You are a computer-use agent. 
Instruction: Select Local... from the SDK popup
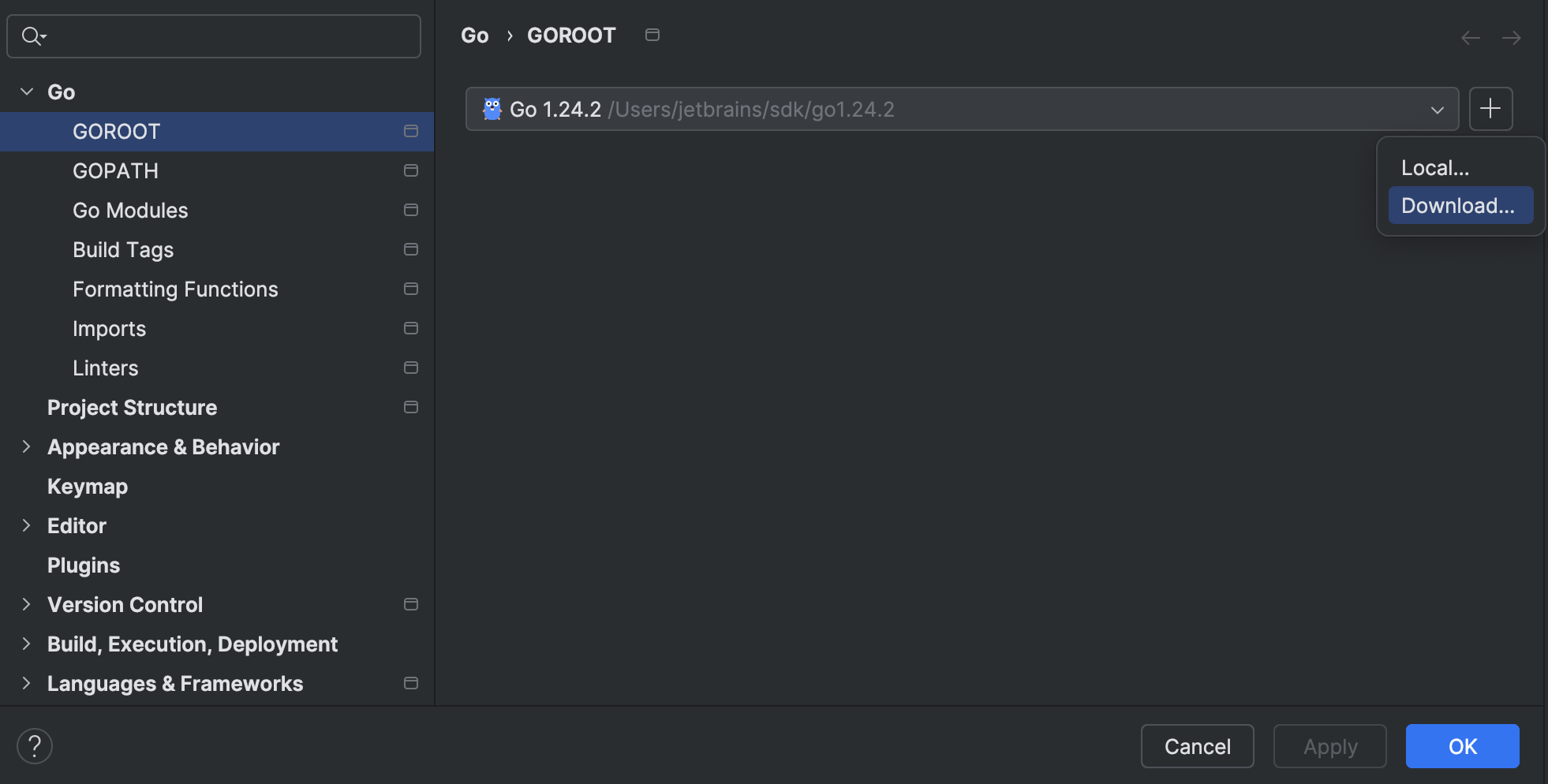pyautogui.click(x=1435, y=167)
